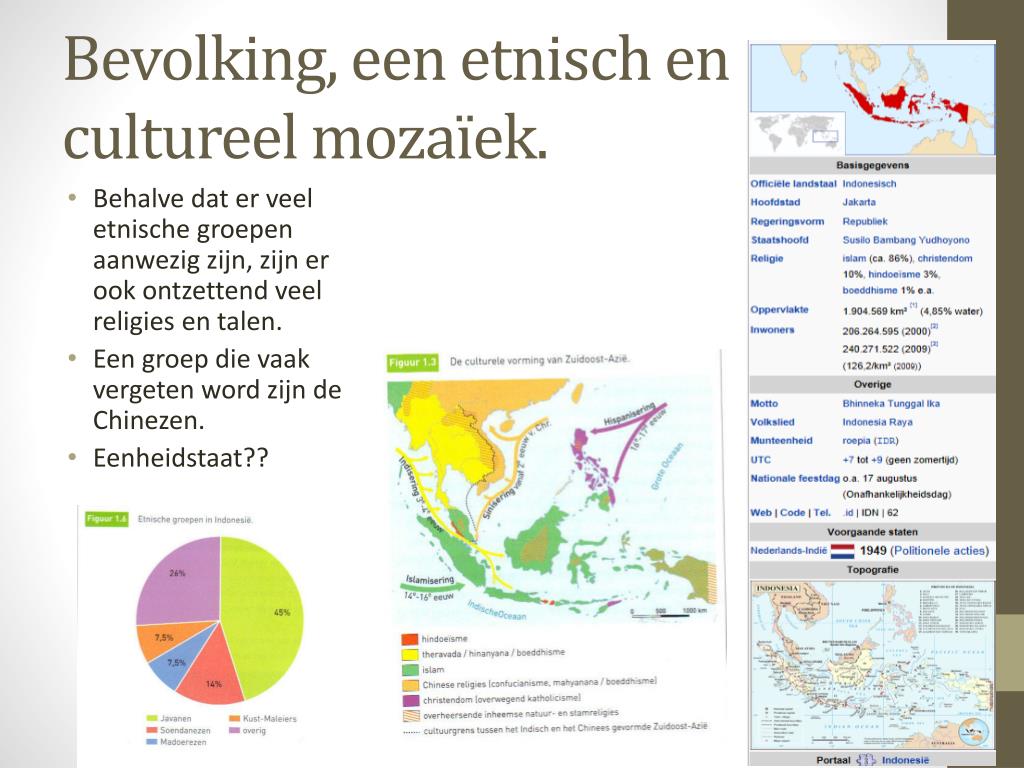Follow the 'Indonesia Raya' link

[877, 423]
